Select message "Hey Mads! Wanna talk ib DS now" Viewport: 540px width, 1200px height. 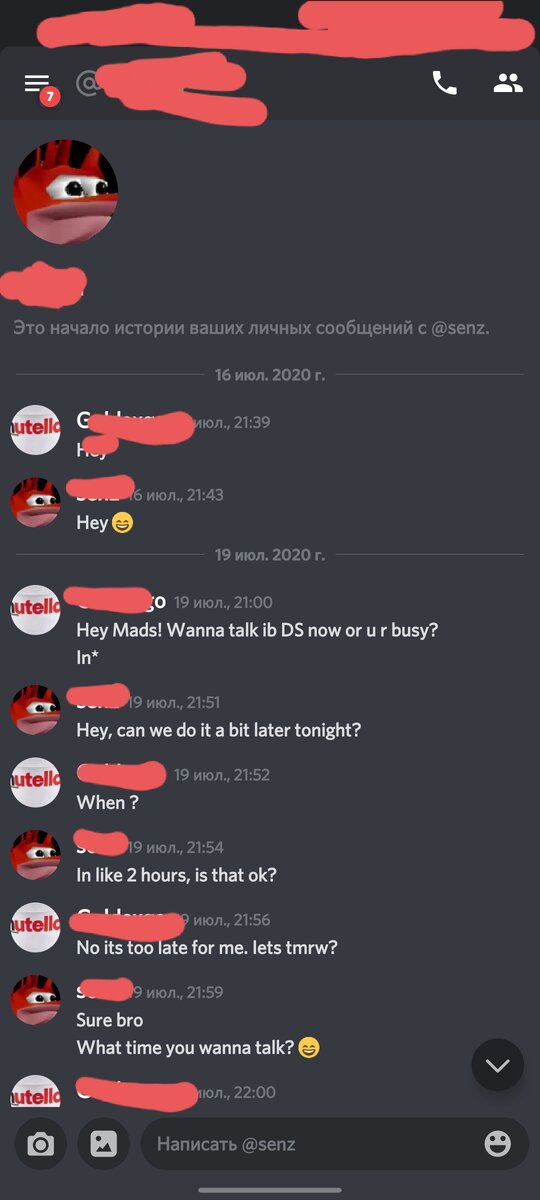tap(258, 631)
